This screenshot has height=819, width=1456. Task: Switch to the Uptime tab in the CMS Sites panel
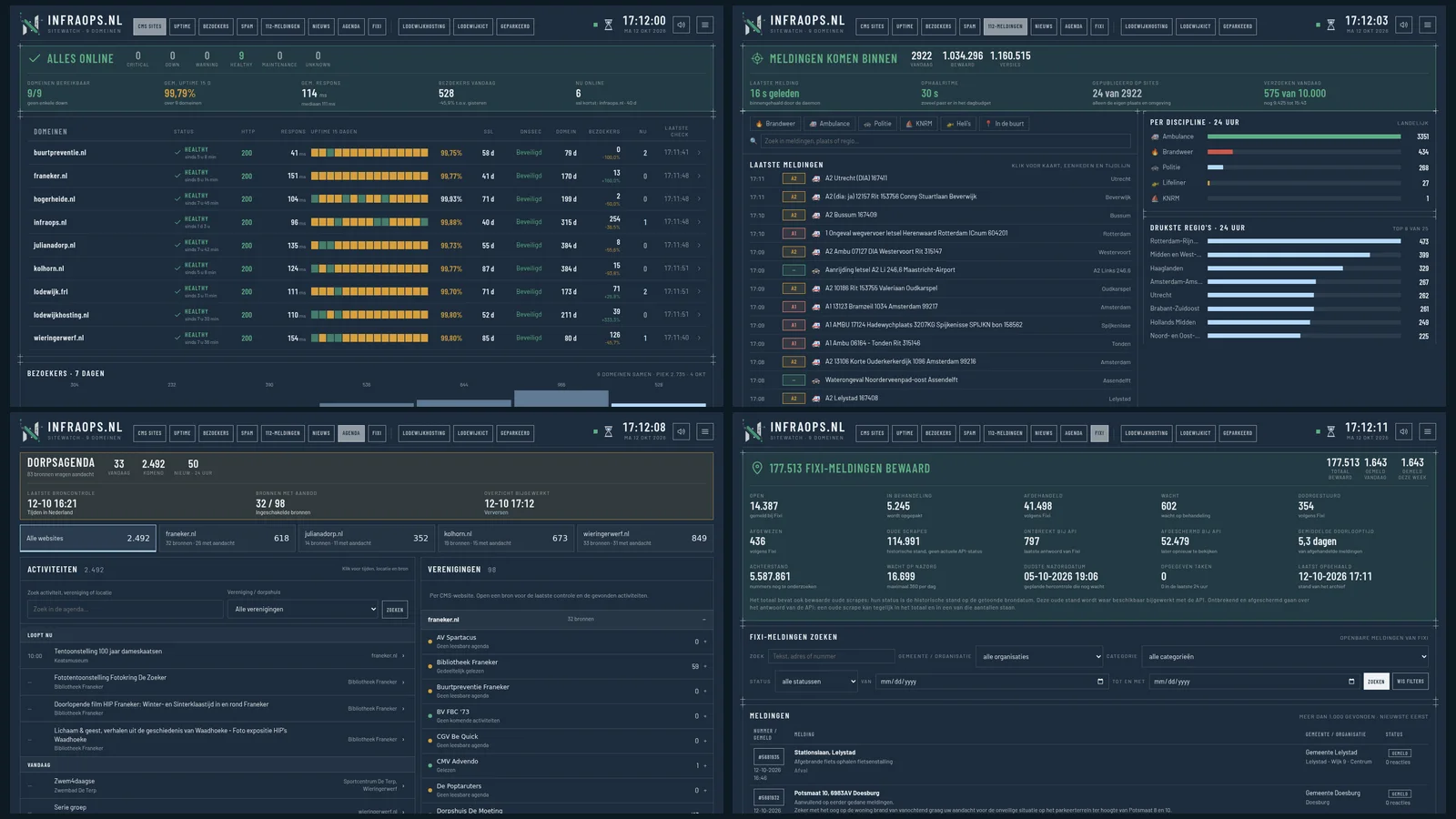tap(182, 26)
